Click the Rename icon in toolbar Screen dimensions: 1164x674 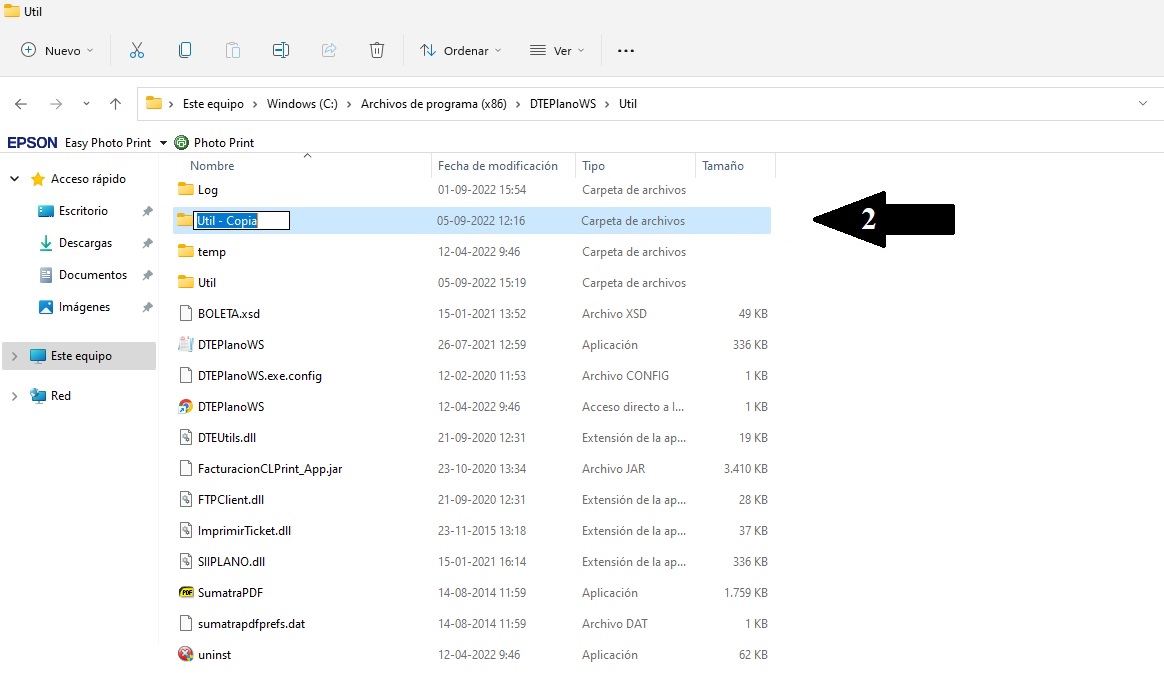pyautogui.click(x=281, y=50)
